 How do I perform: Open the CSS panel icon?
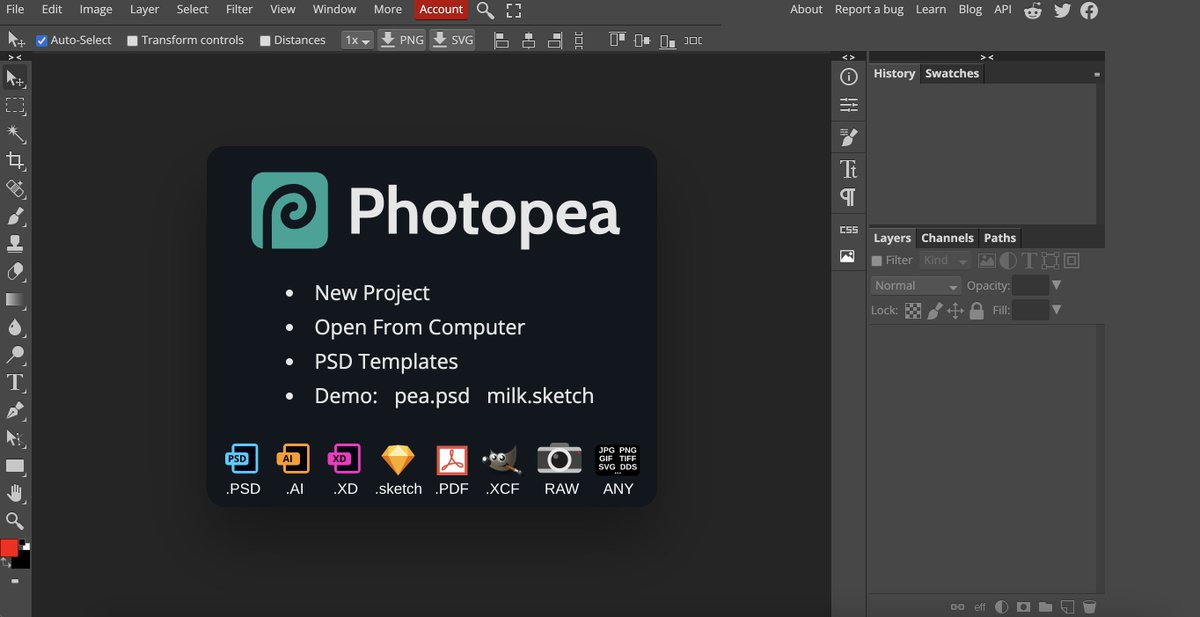(848, 229)
